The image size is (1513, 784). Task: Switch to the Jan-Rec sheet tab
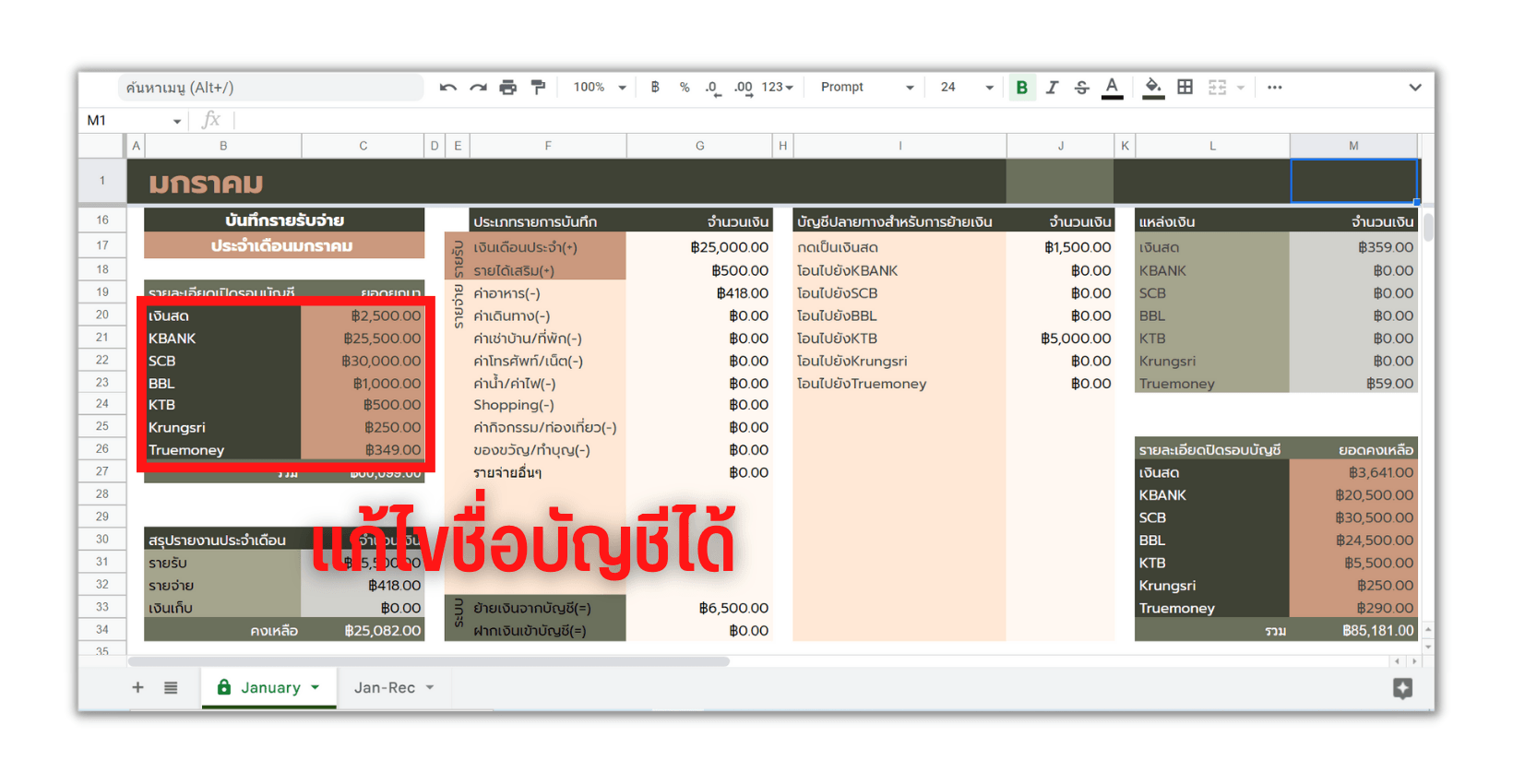[394, 688]
